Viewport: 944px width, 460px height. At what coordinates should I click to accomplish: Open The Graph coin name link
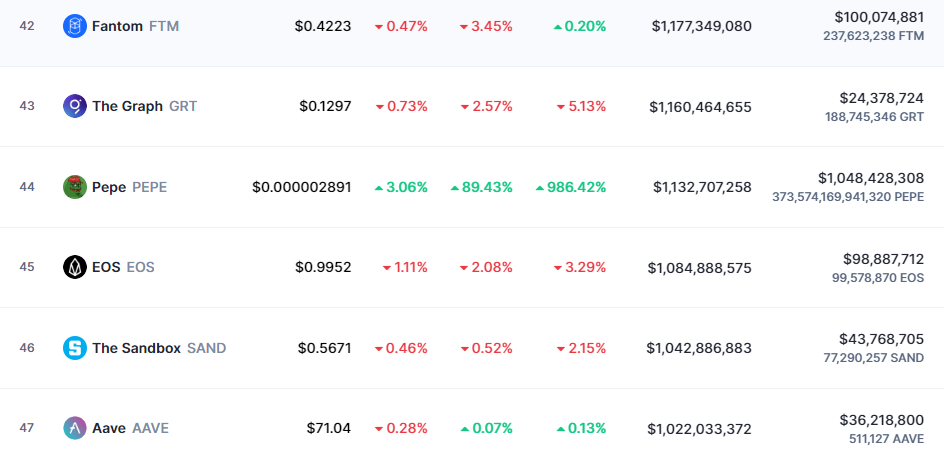[x=127, y=106]
